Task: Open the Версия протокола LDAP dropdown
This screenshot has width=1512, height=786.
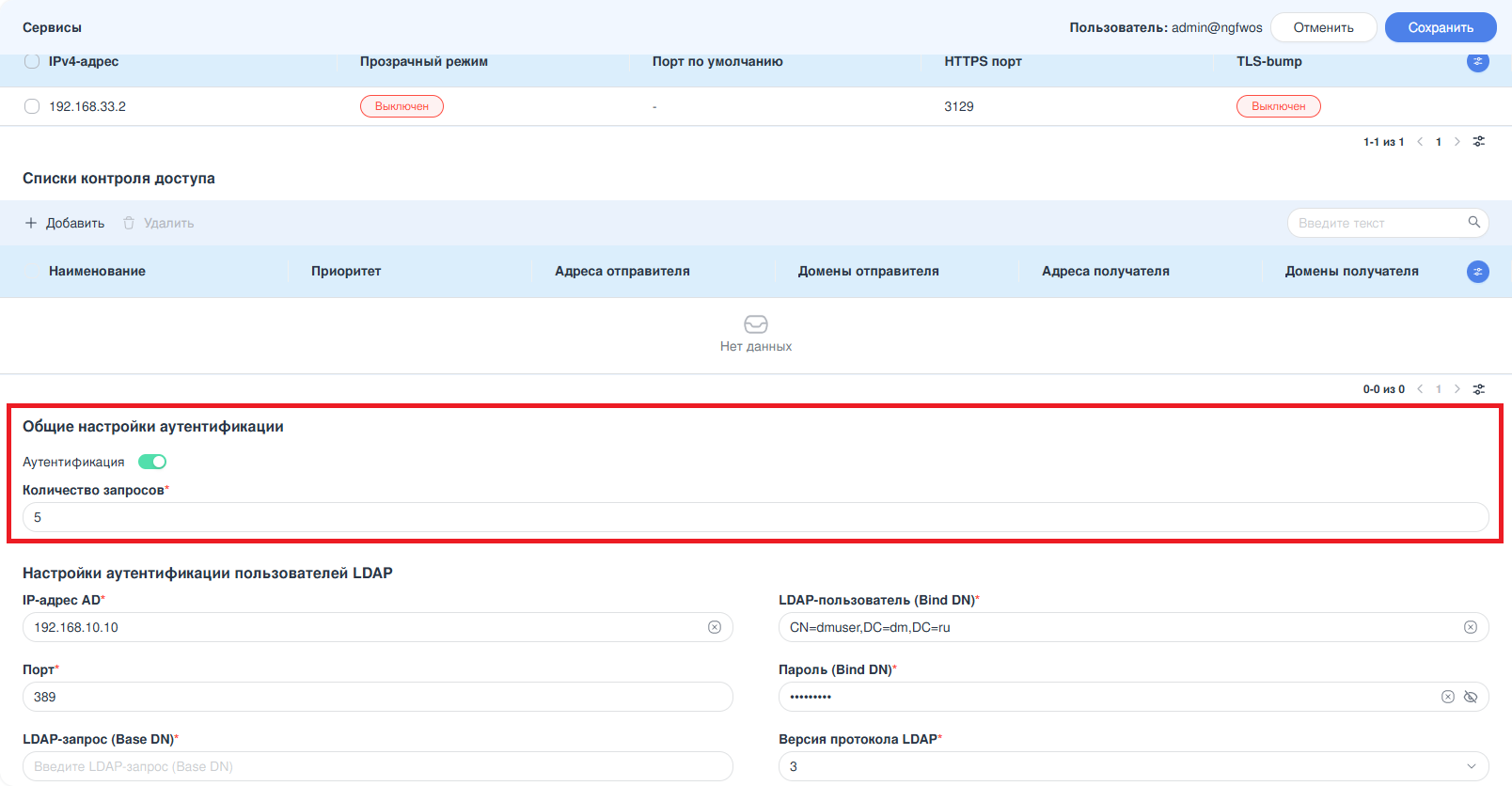Action: point(1133,766)
